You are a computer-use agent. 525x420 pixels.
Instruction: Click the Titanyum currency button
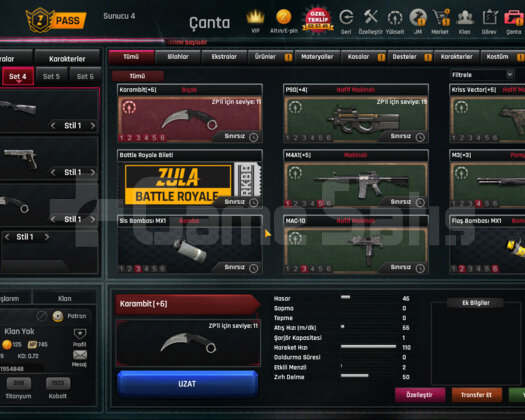click(x=19, y=383)
